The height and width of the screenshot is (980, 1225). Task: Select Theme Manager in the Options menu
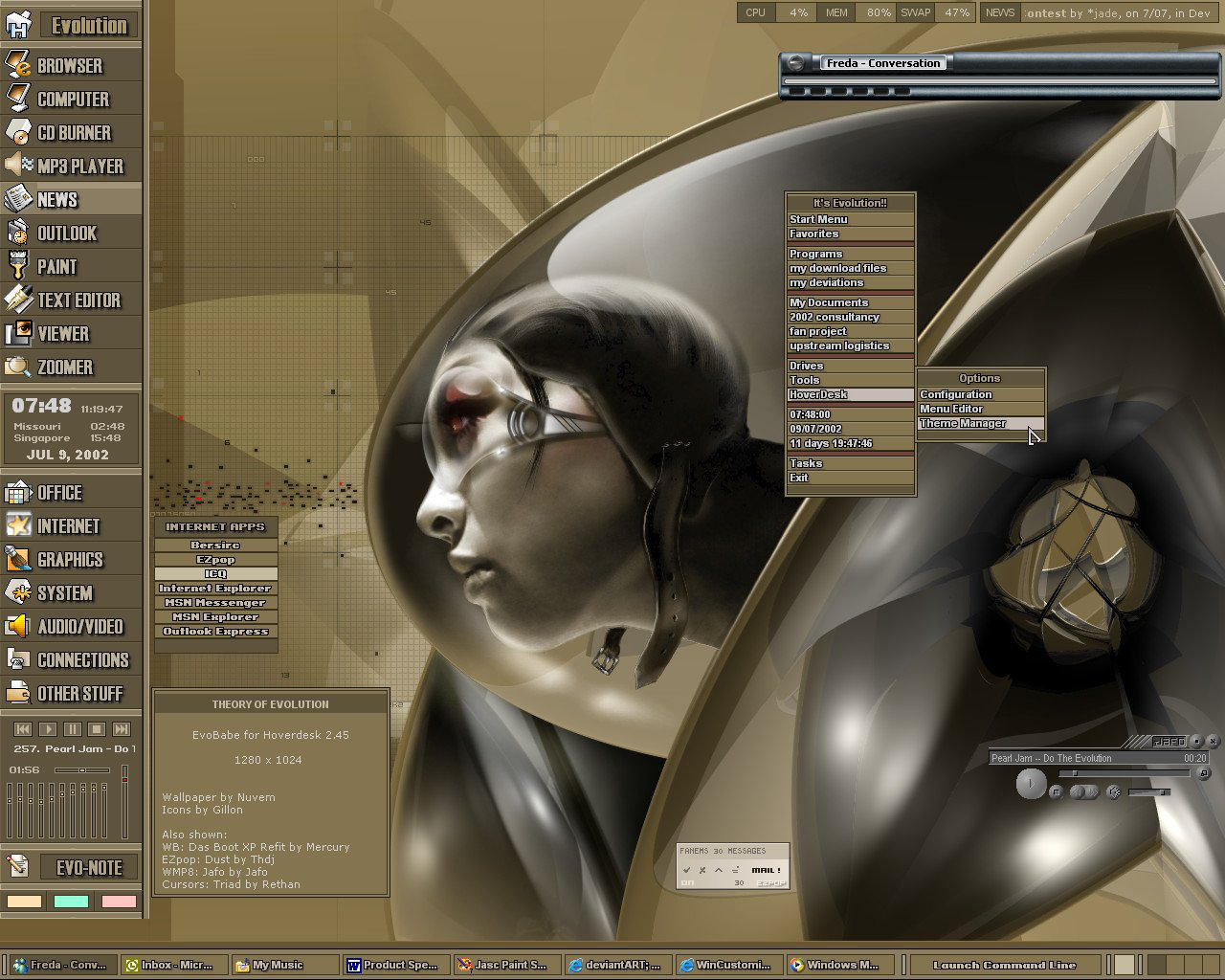coord(980,423)
